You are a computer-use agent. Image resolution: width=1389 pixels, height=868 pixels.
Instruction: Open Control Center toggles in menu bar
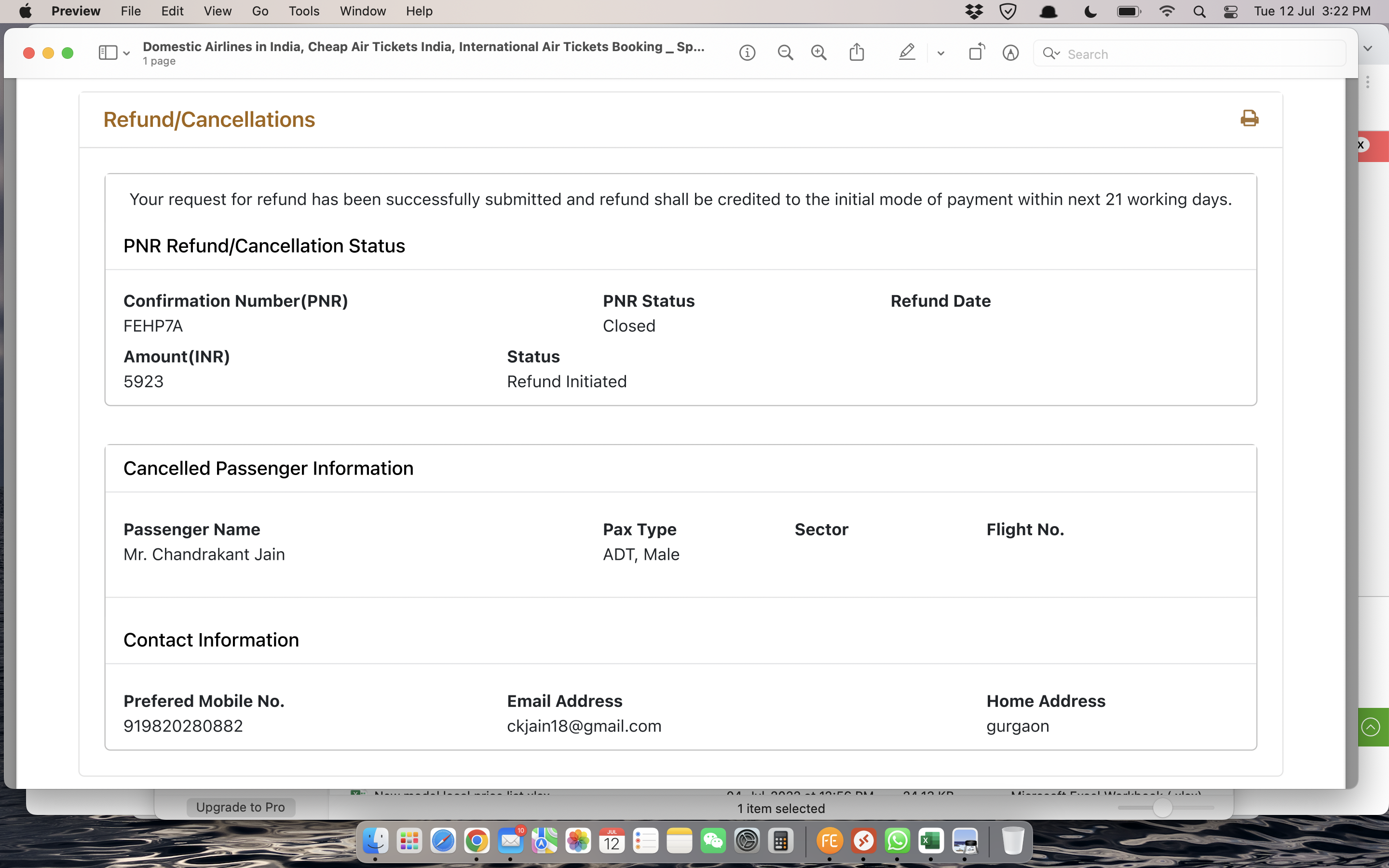click(1231, 12)
